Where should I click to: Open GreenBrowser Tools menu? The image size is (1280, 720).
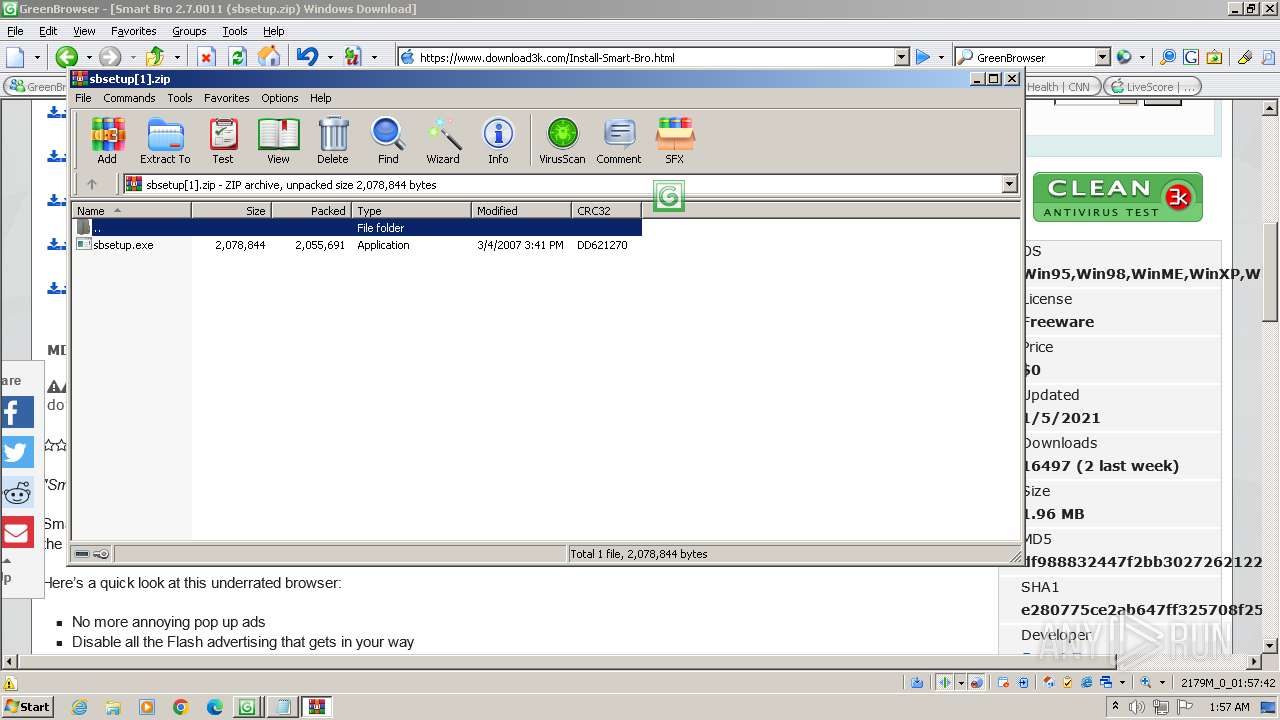coord(235,31)
